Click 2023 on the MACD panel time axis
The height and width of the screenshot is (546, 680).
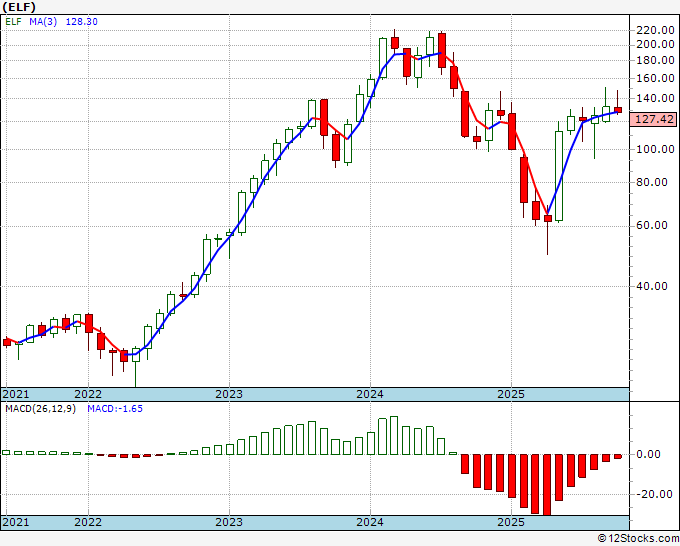tap(229, 522)
